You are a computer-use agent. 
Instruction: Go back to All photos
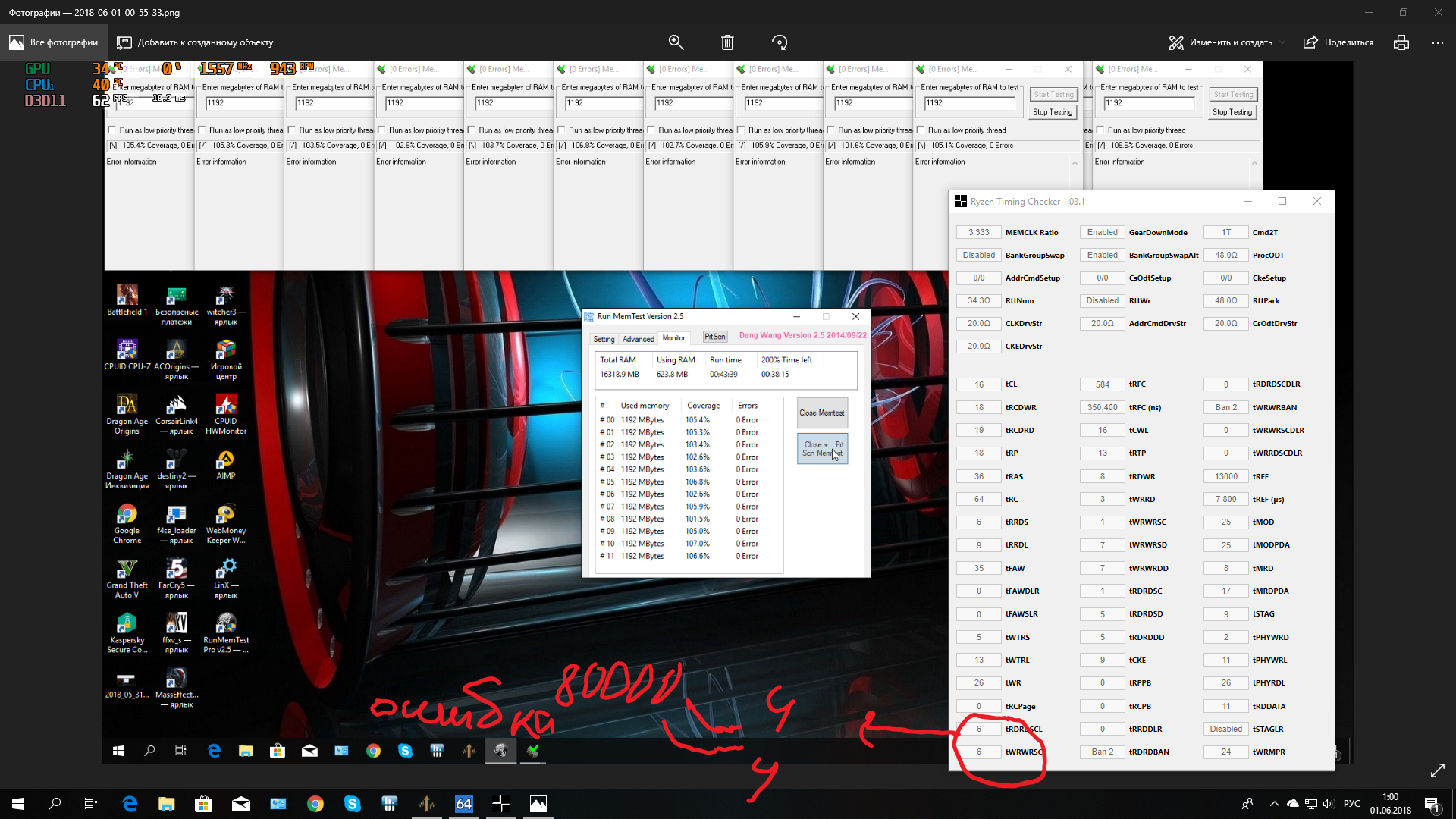[x=54, y=42]
